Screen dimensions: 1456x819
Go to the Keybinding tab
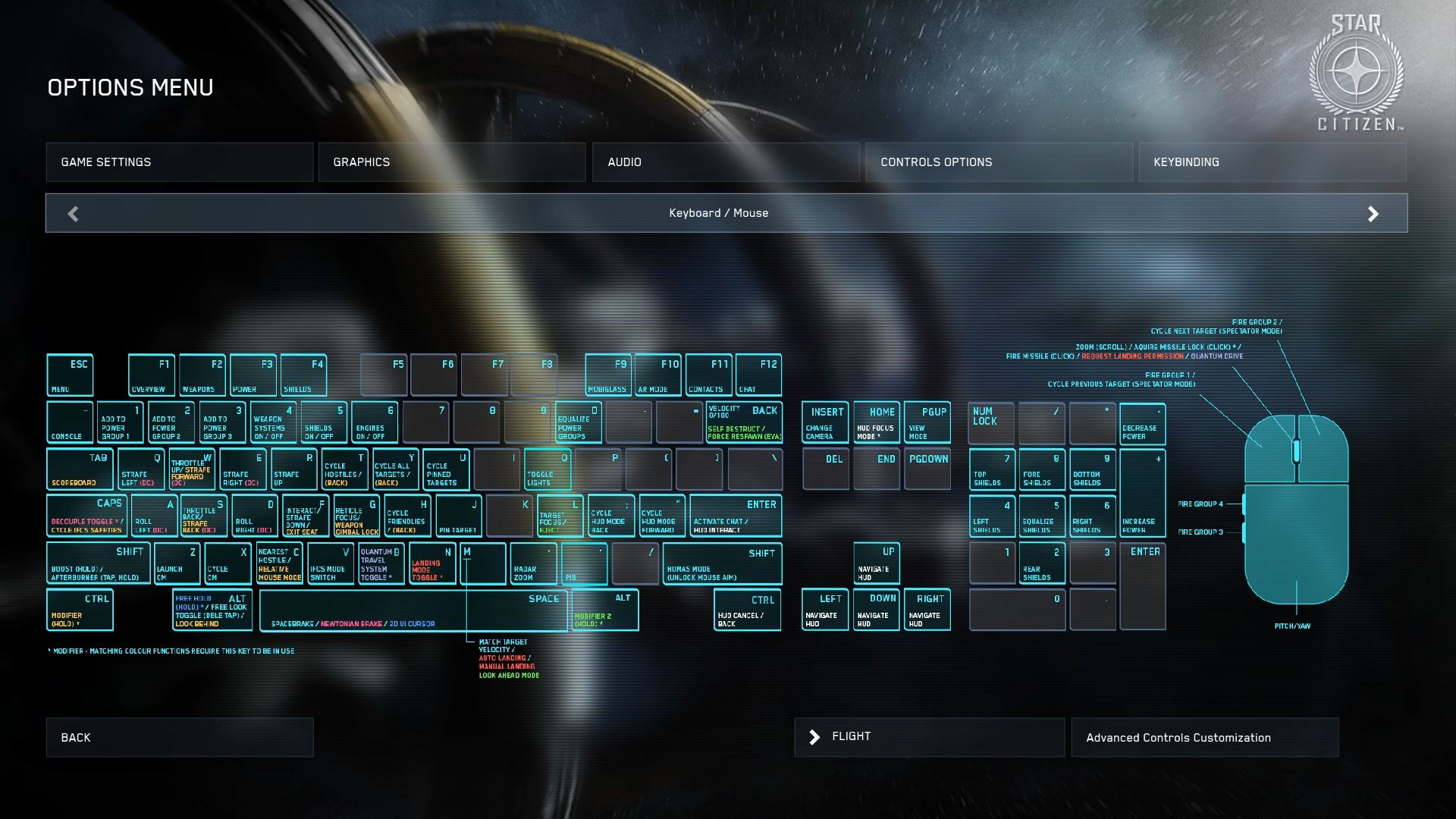click(x=1271, y=162)
